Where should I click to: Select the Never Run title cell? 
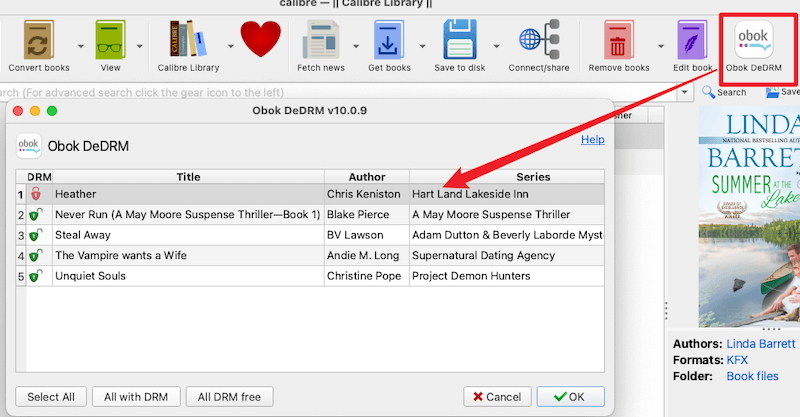[188, 214]
